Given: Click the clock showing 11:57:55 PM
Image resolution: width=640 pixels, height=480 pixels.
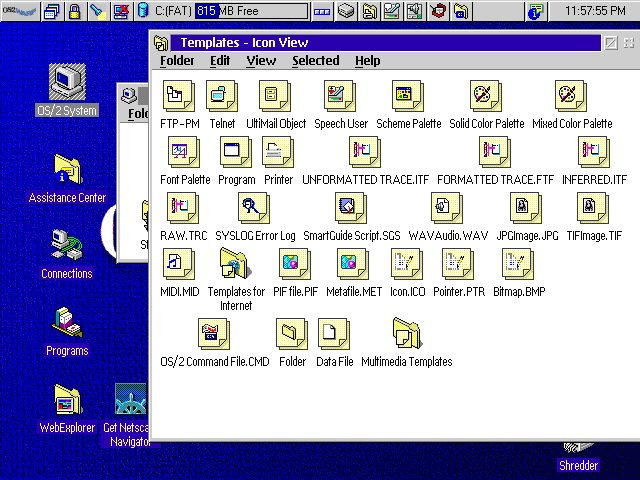Looking at the screenshot, I should pos(595,11).
